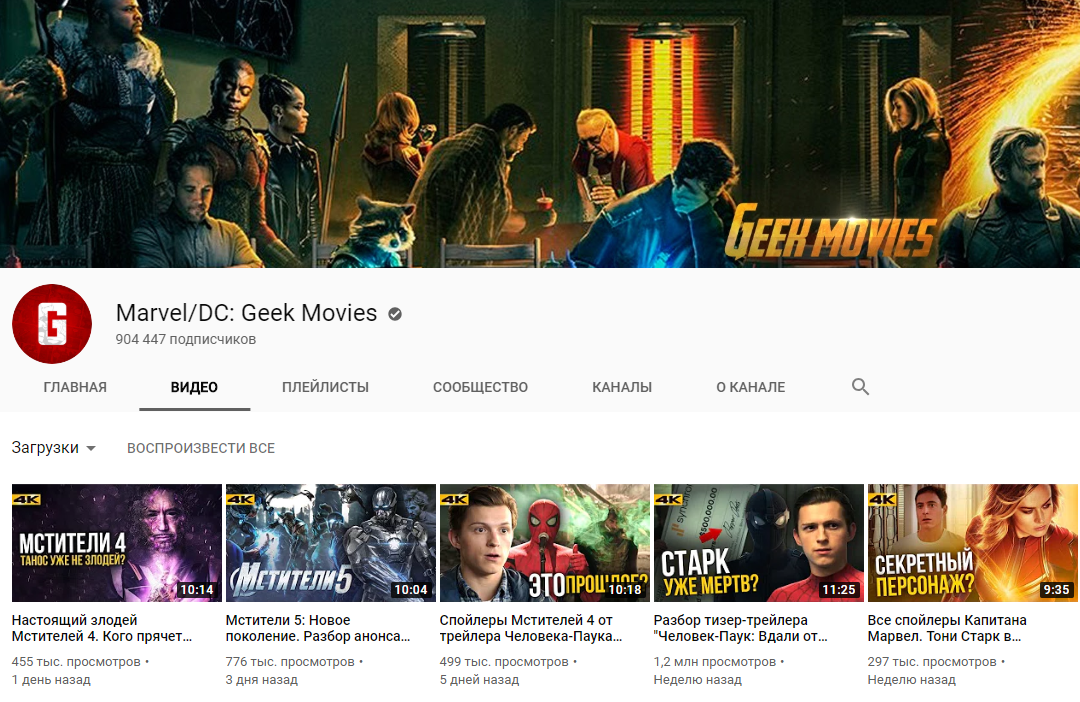Open the channel search magnifier
Viewport: 1080px width, 702px height.
coord(860,386)
